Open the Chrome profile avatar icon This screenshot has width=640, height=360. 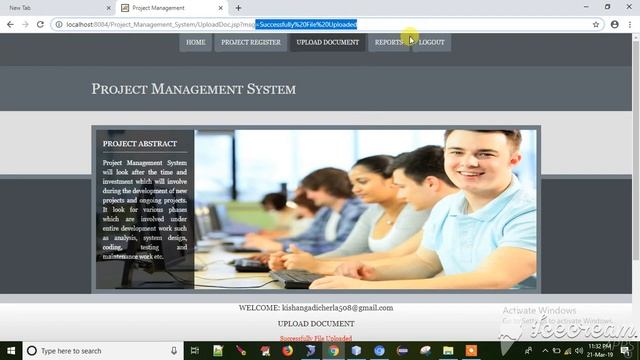[615, 24]
